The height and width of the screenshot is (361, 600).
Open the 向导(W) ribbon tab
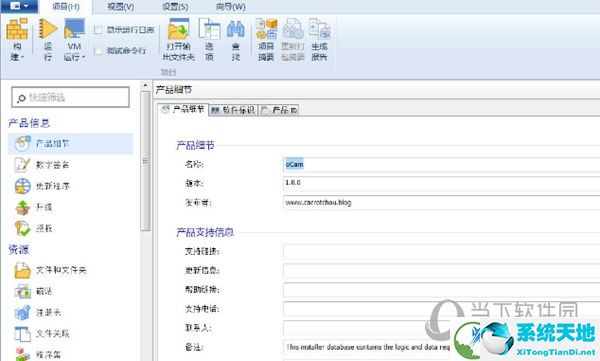(230, 7)
